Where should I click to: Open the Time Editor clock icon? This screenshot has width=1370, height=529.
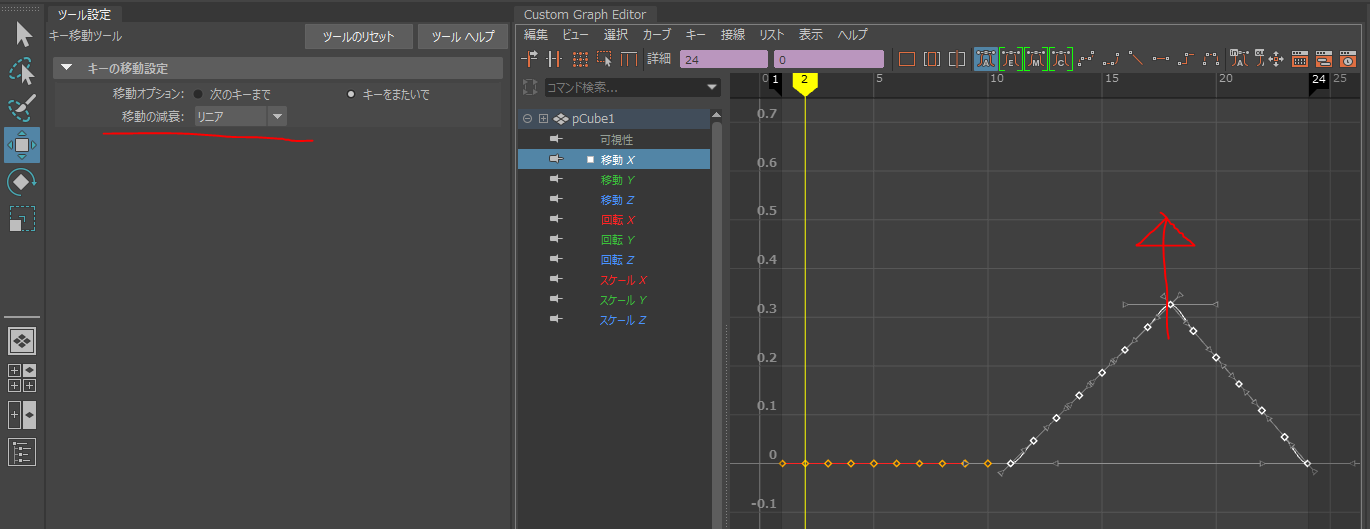(1347, 59)
